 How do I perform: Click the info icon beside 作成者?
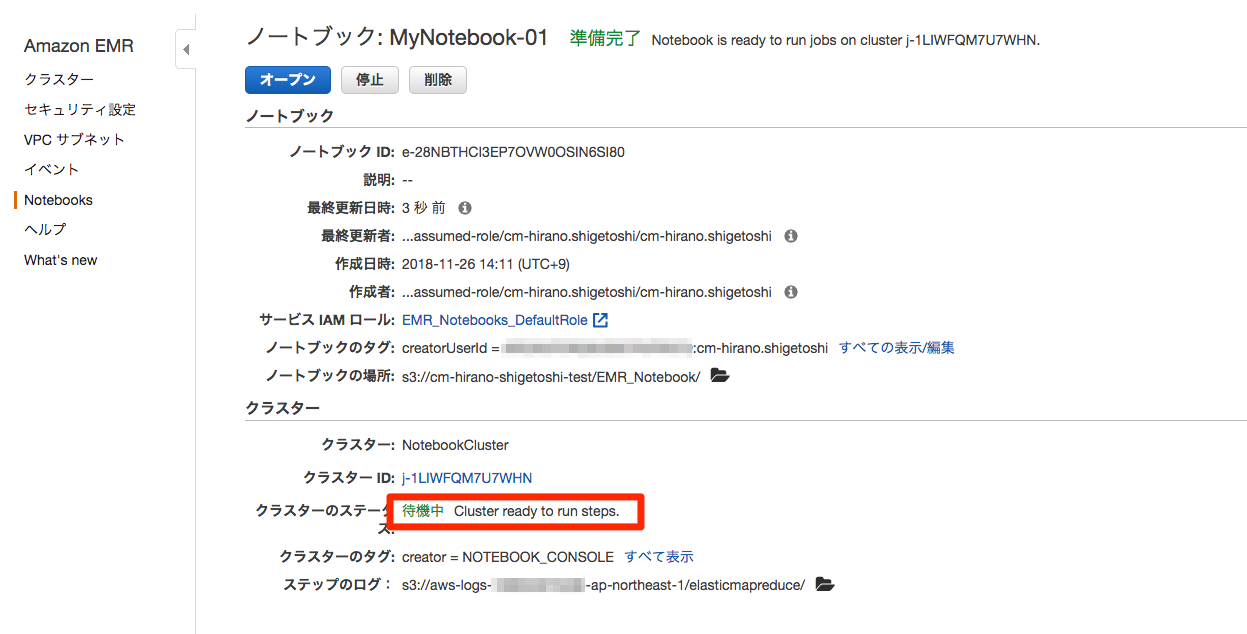pyautogui.click(x=789, y=291)
